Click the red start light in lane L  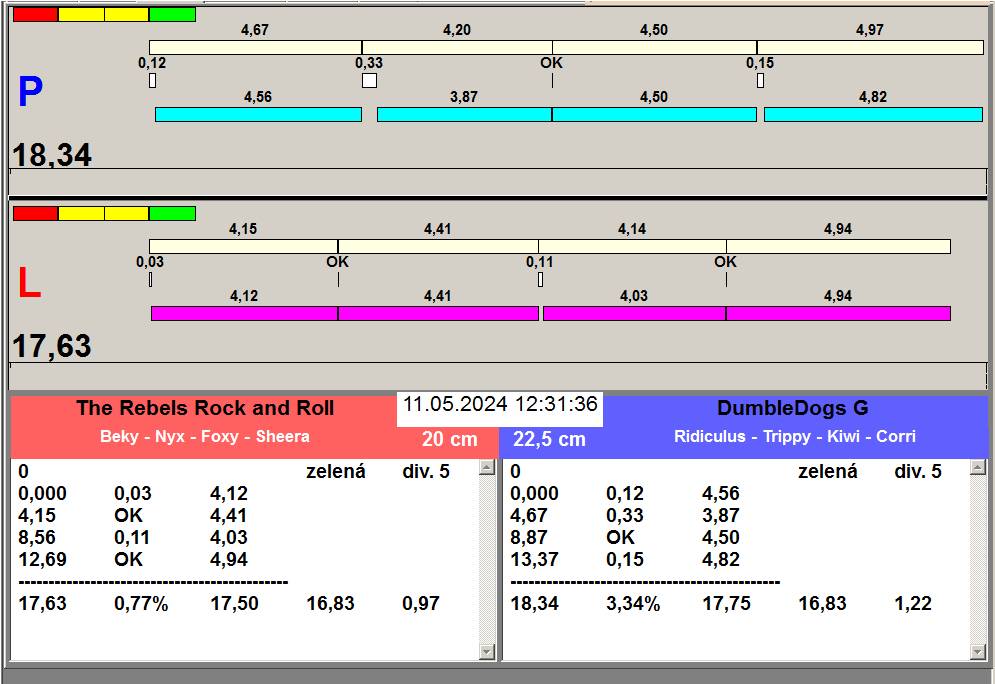coord(35,213)
